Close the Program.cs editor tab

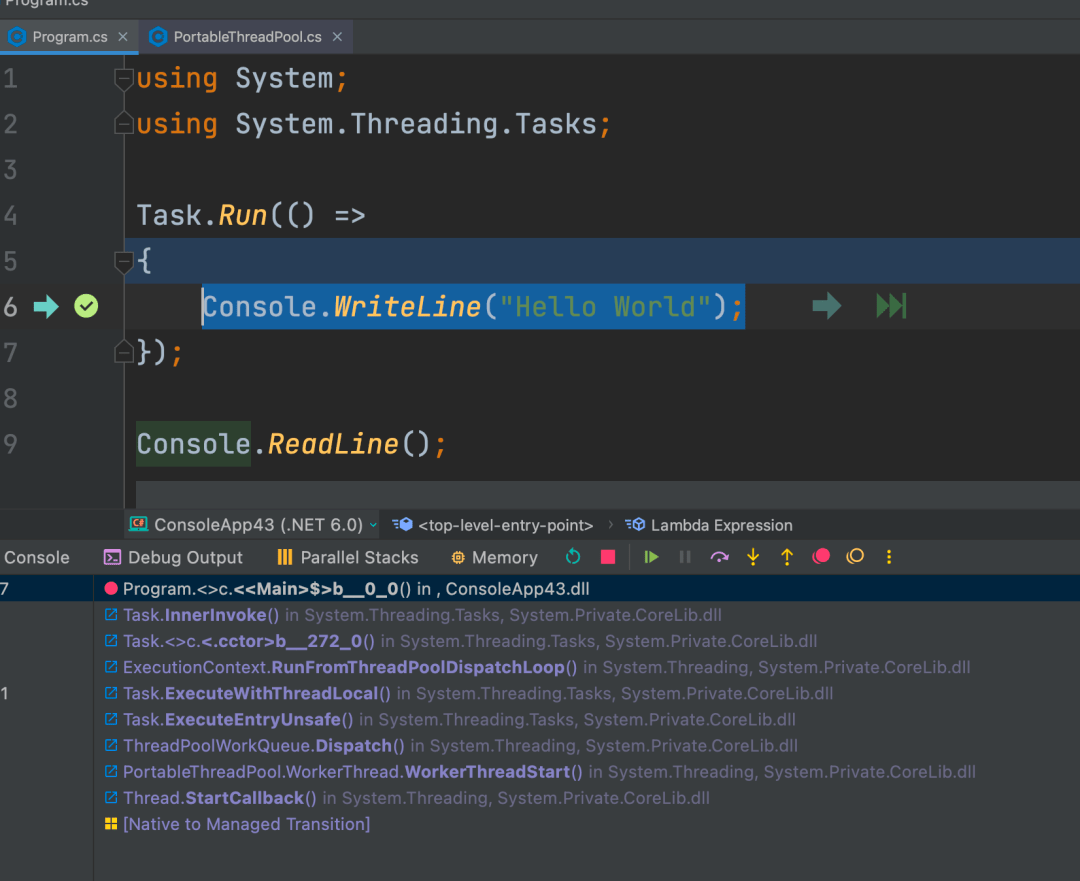tap(123, 37)
